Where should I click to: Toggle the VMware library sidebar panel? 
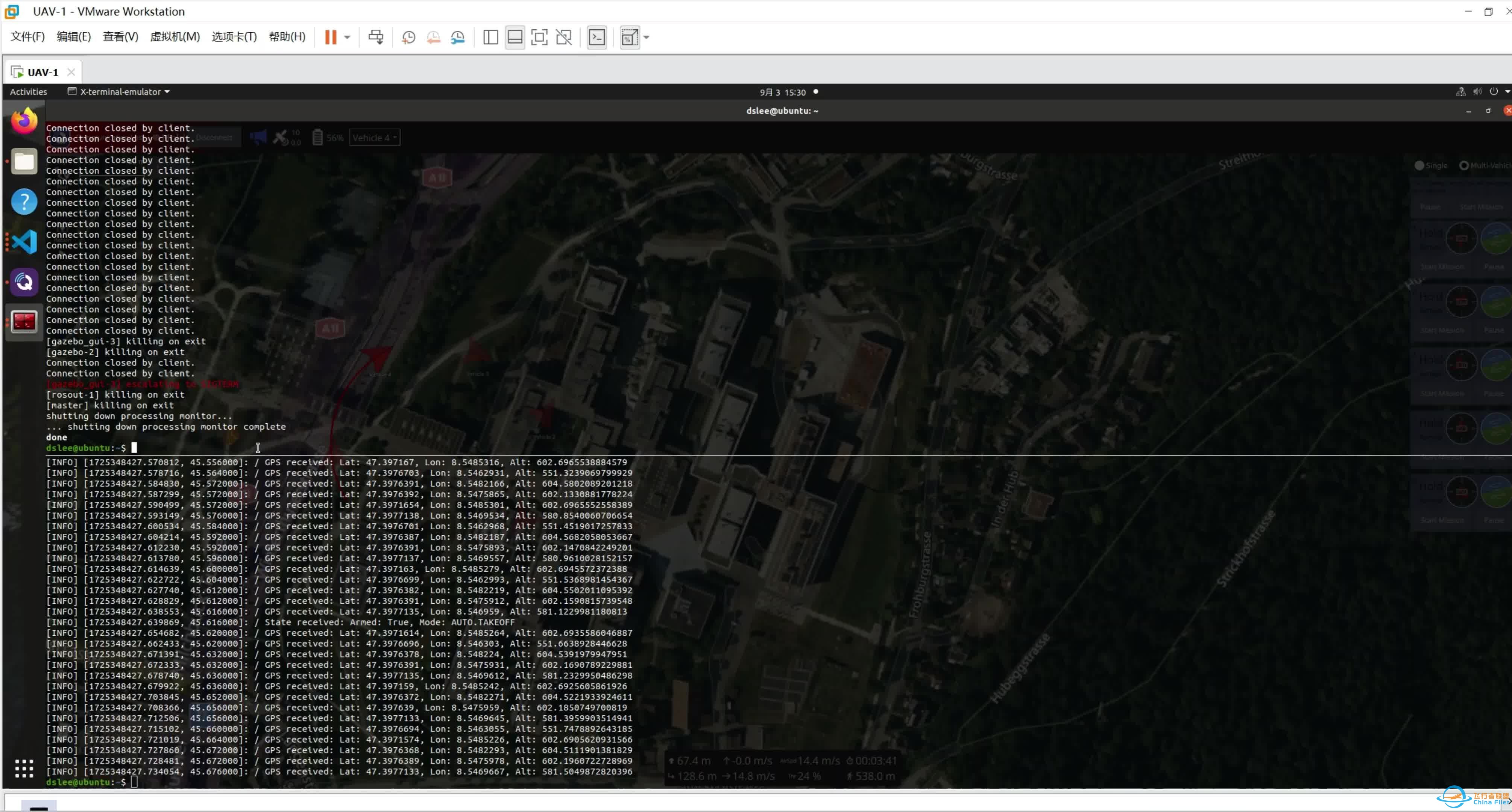click(491, 38)
